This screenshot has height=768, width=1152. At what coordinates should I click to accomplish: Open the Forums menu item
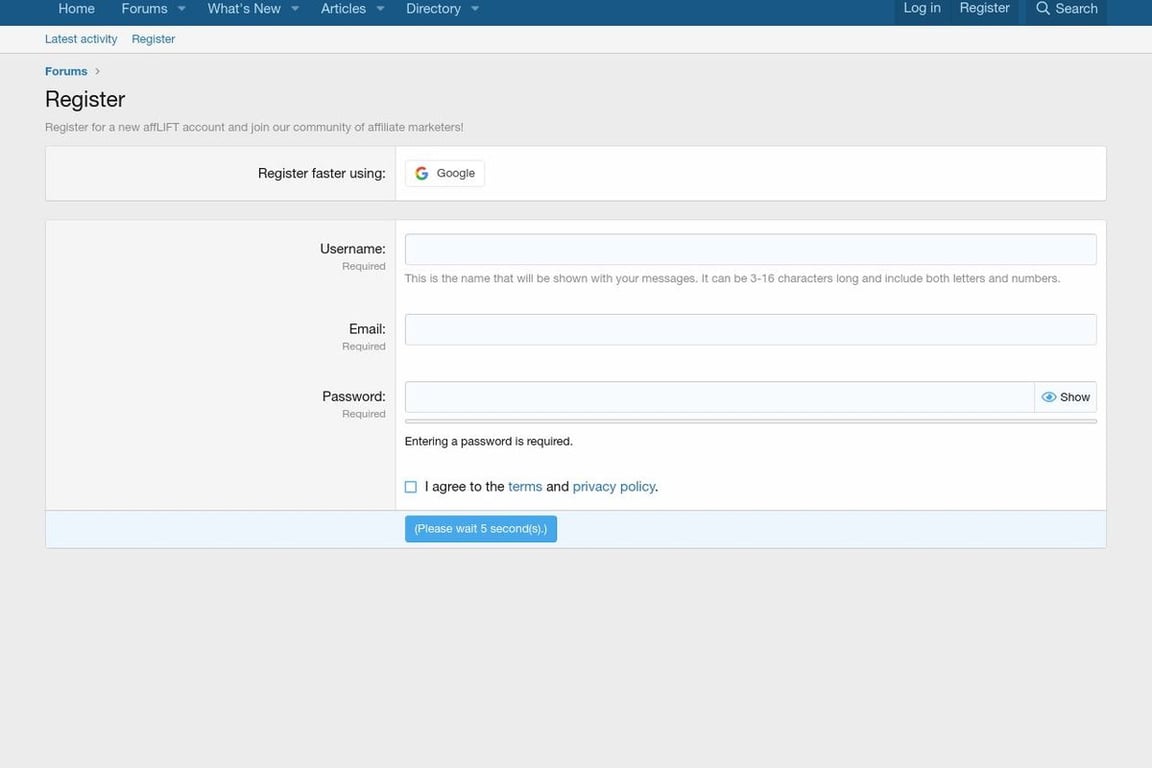pos(144,8)
